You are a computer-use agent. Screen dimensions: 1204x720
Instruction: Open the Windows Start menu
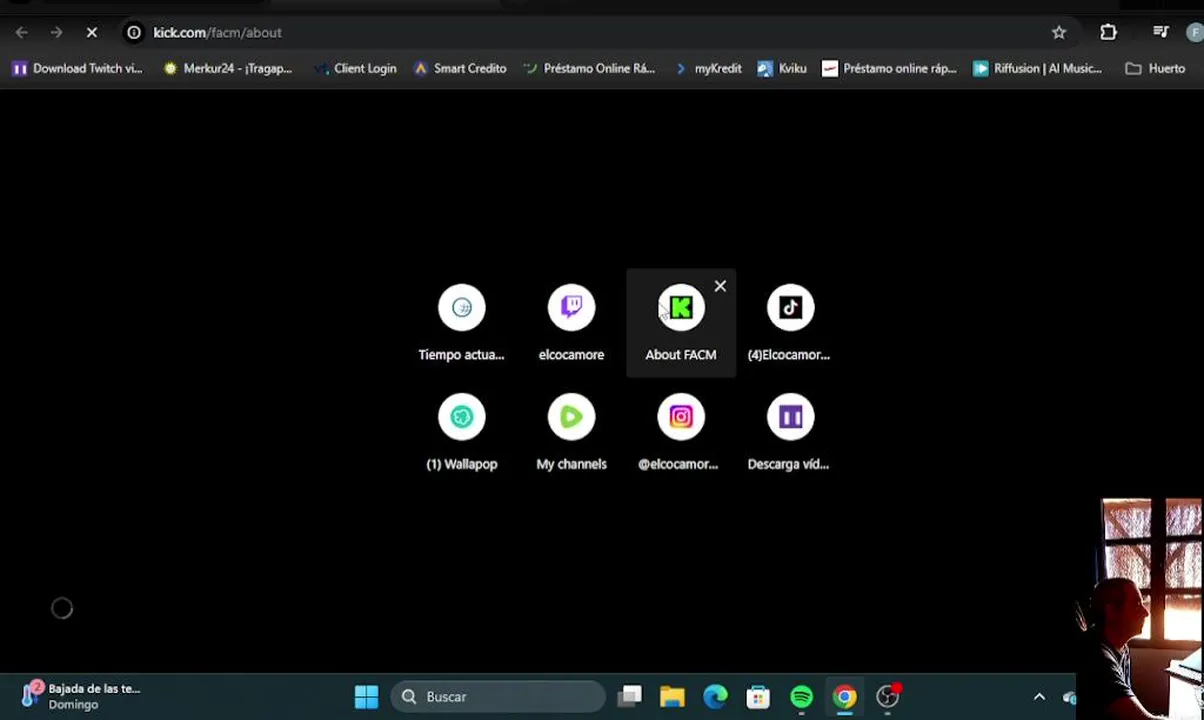[x=366, y=697]
